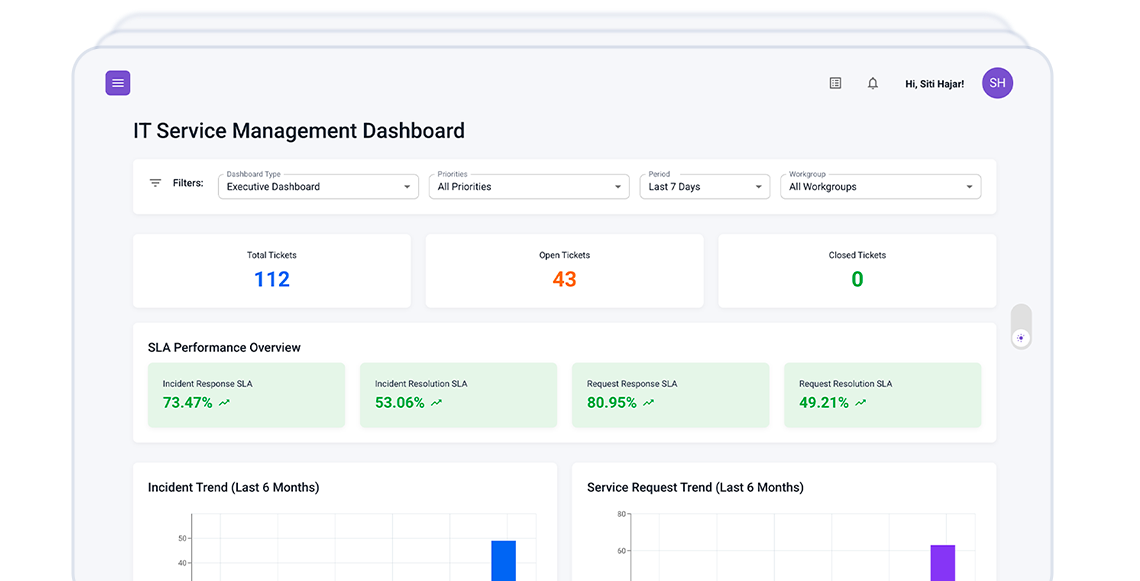Image resolution: width=1140 pixels, height=581 pixels.
Task: Click the list view icon in header
Action: click(835, 84)
